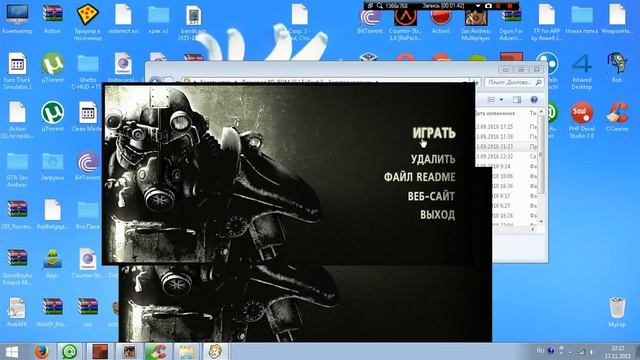Screen dimensions: 640x360
Task: Launch Counter-Strike 1.6 RePack shortcut
Action: pos(405,22)
